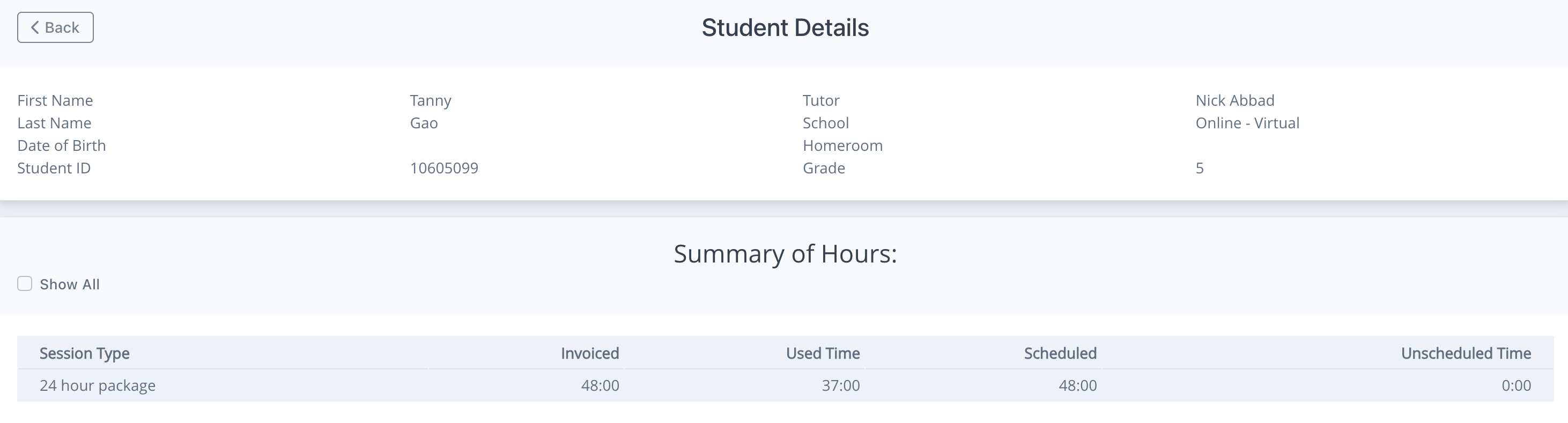Click the Back button
Image resolution: width=1568 pixels, height=423 pixels.
55,27
